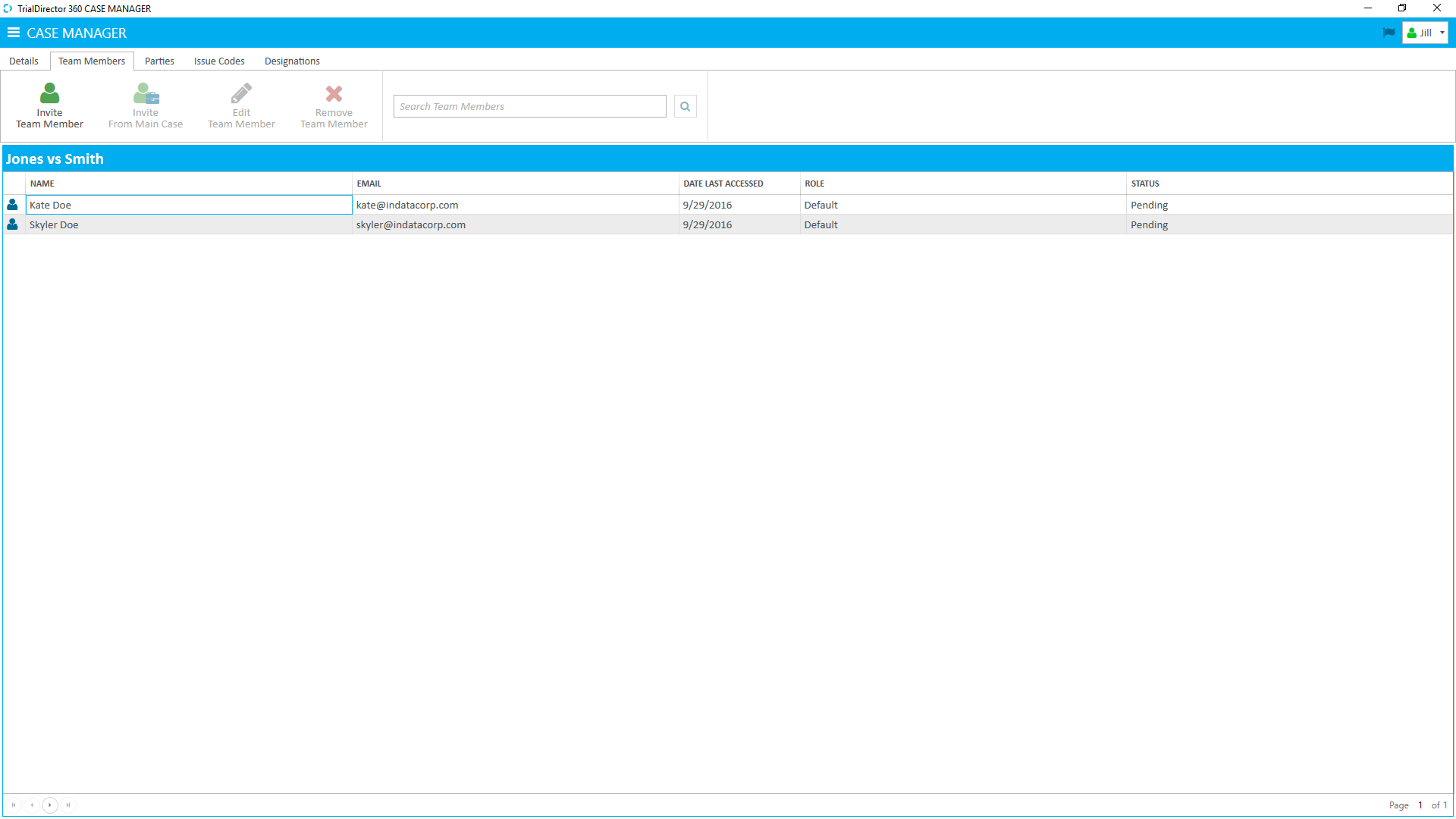The image size is (1456, 819).
Task: Click the Remove Team Member X icon
Action: tap(334, 93)
